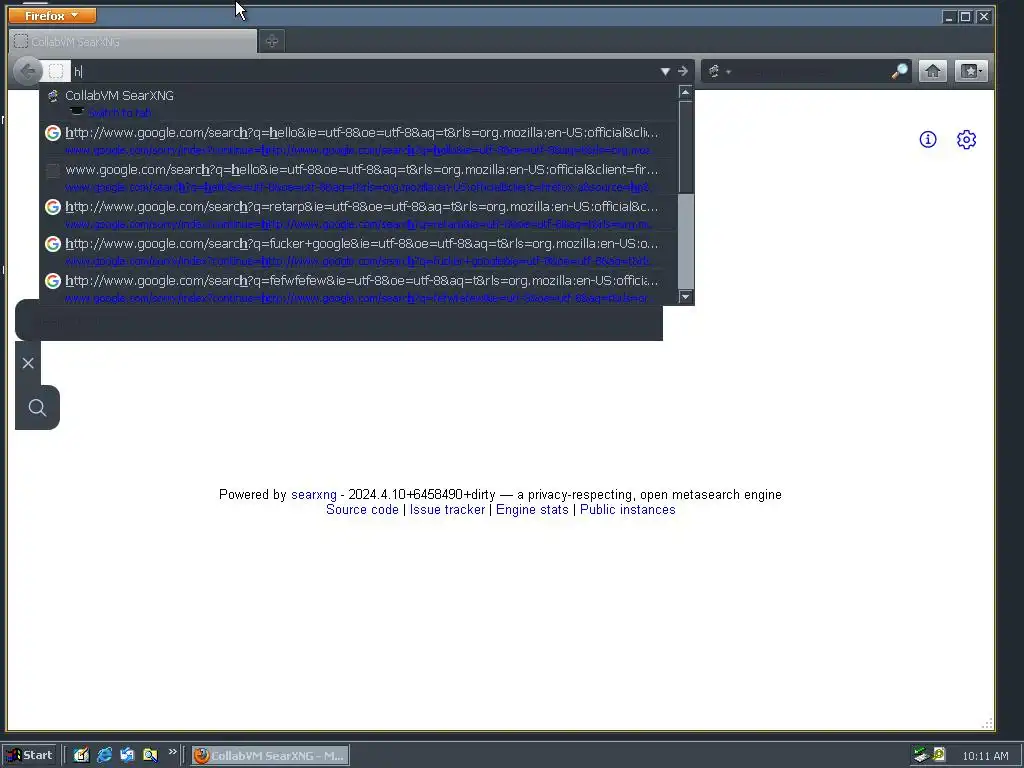Open the Windows Start menu
The width and height of the screenshot is (1024, 768).
tap(29, 756)
